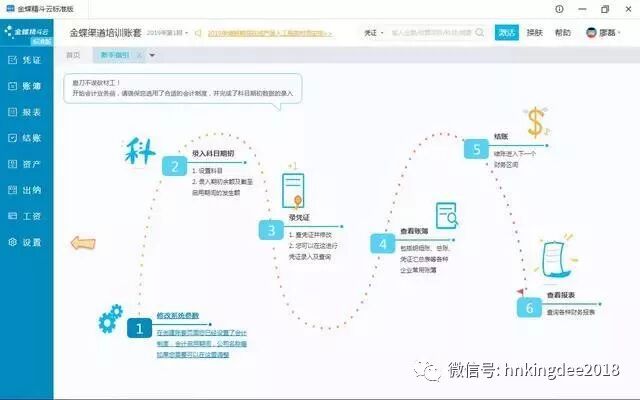Open 结账 in the left sidebar
Screen dimensions: 640x400
pos(25,138)
